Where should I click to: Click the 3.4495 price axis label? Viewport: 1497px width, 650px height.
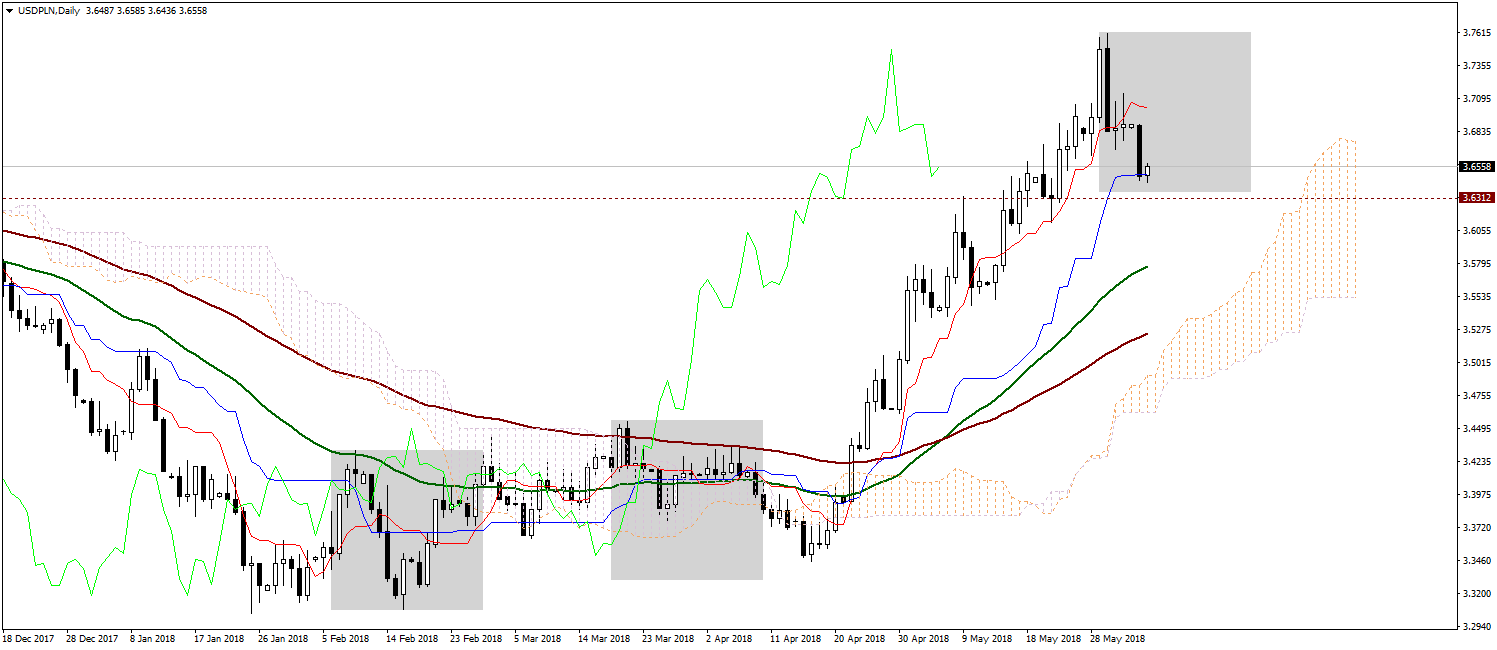point(1477,429)
